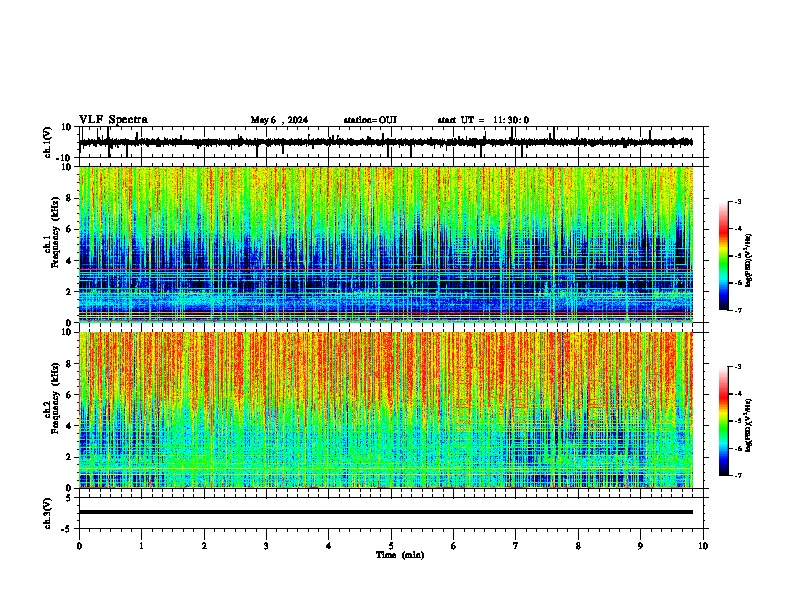Click the date text "May 6 , 2024"

pos(279,120)
